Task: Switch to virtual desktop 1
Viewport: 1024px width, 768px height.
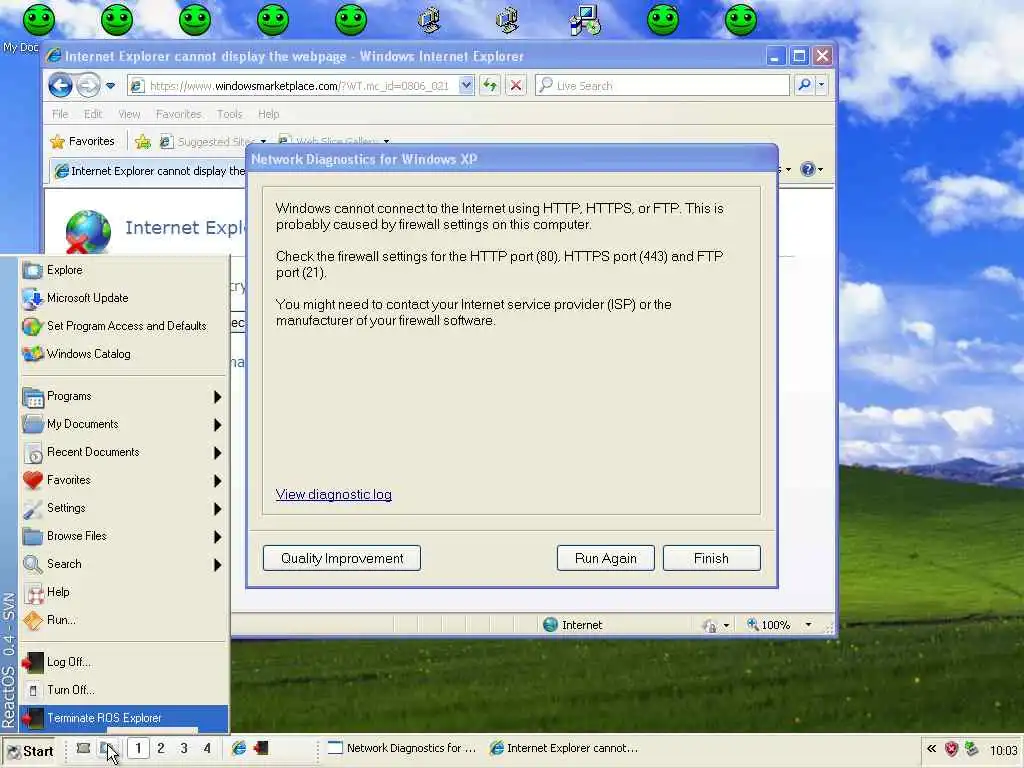Action: (138, 748)
